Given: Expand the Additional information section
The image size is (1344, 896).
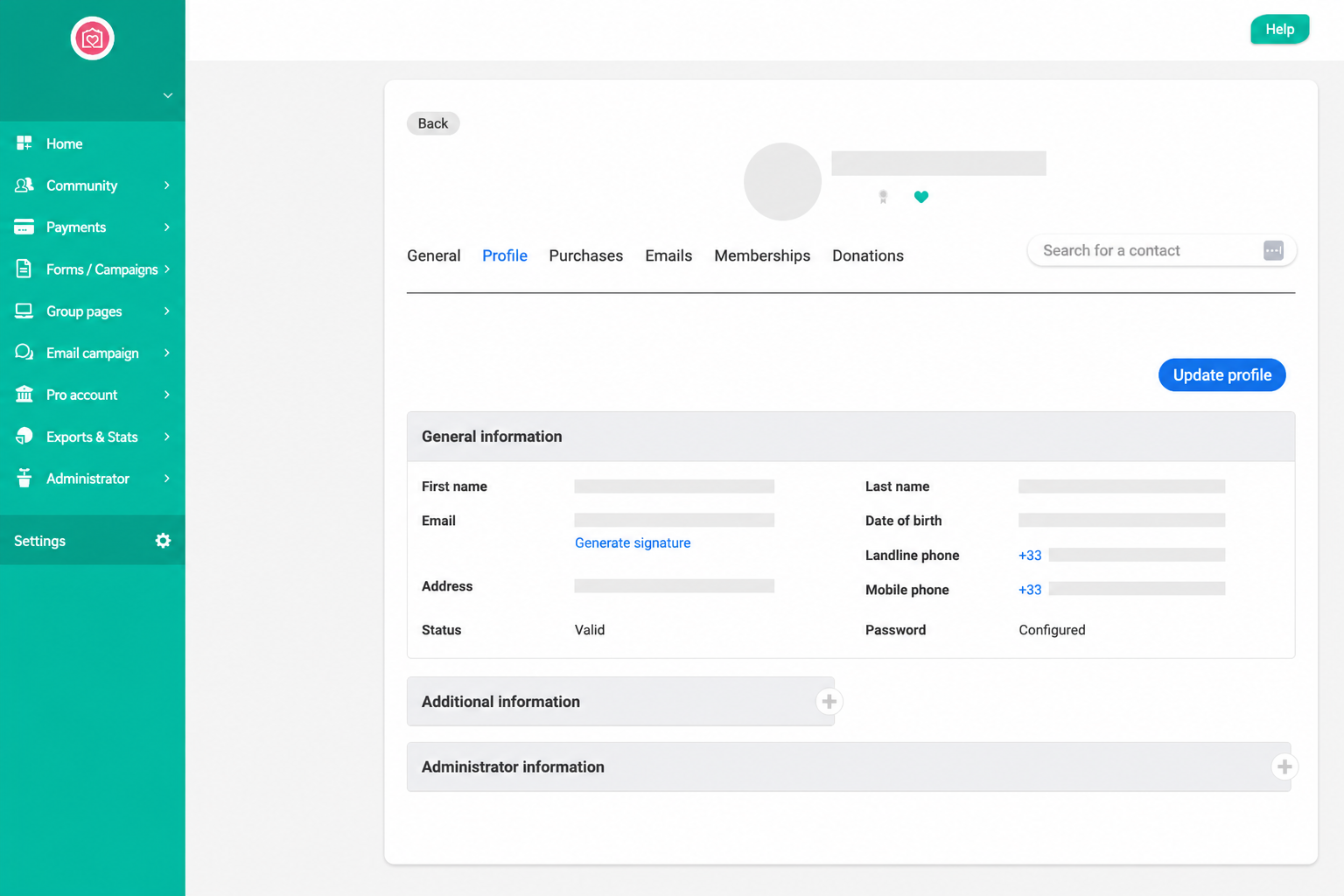Looking at the screenshot, I should [829, 702].
